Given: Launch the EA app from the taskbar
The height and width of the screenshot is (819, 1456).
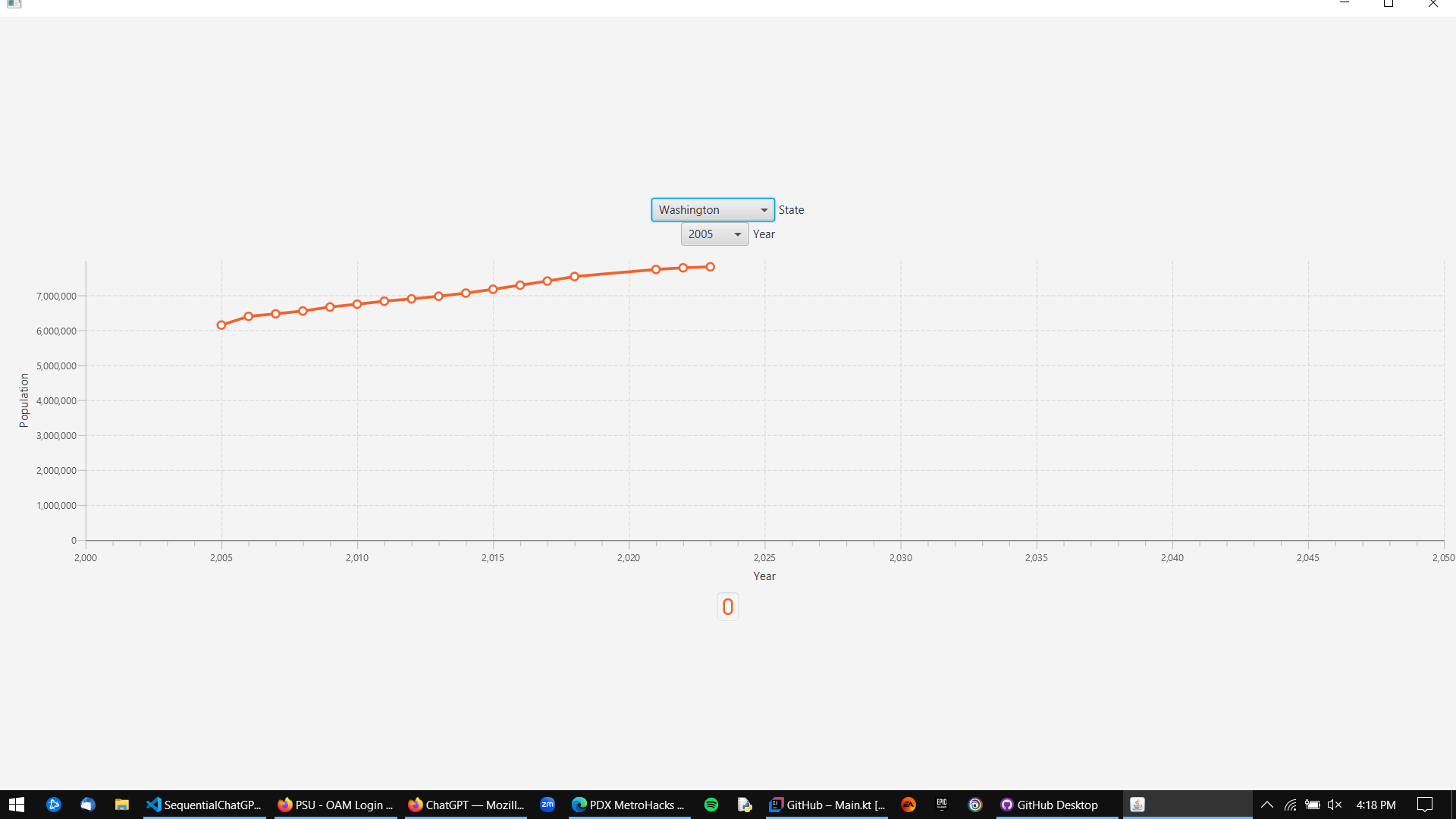Looking at the screenshot, I should (908, 805).
